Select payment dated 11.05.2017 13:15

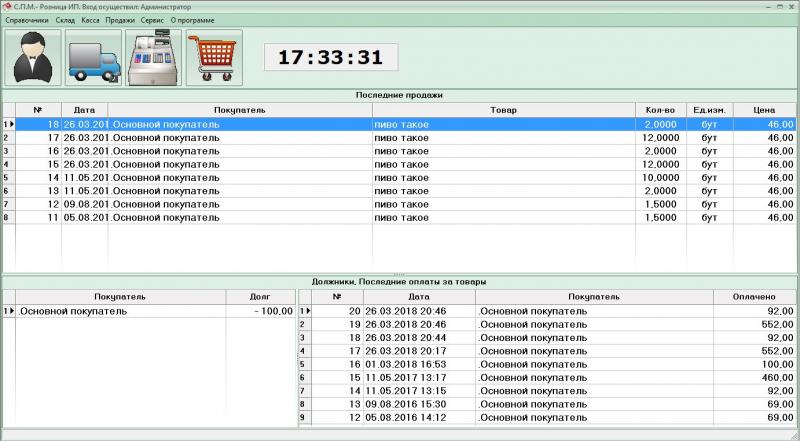pos(547,391)
